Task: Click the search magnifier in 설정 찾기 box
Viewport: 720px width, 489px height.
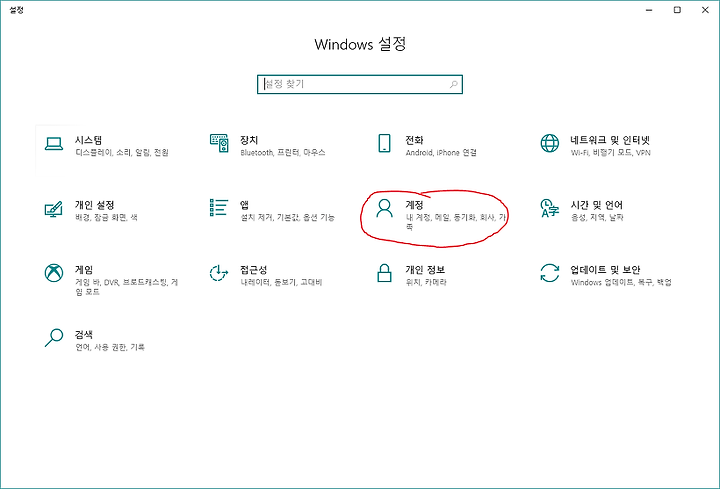Action: [x=453, y=84]
